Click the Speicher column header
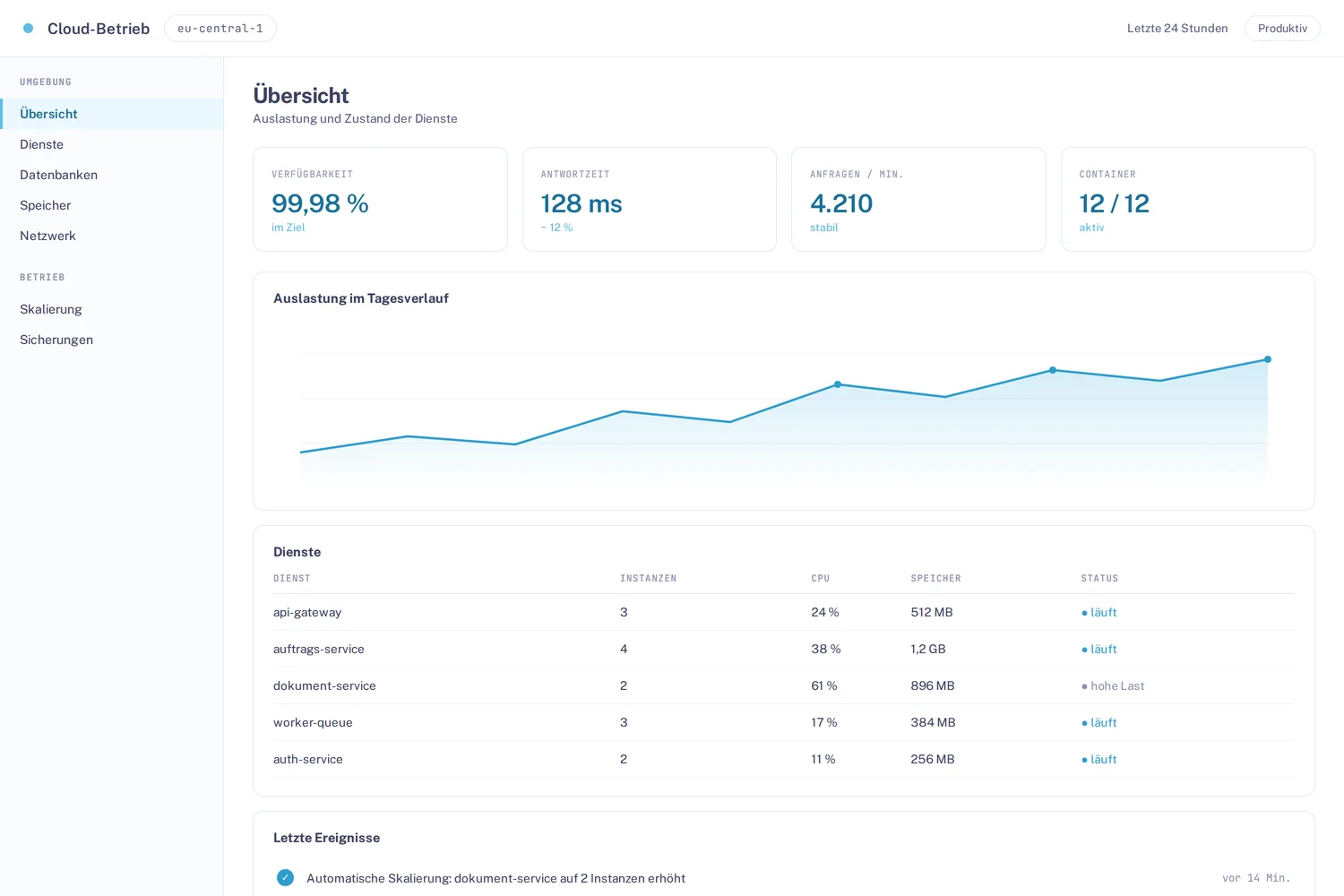Viewport: 1344px width, 896px height. (936, 579)
